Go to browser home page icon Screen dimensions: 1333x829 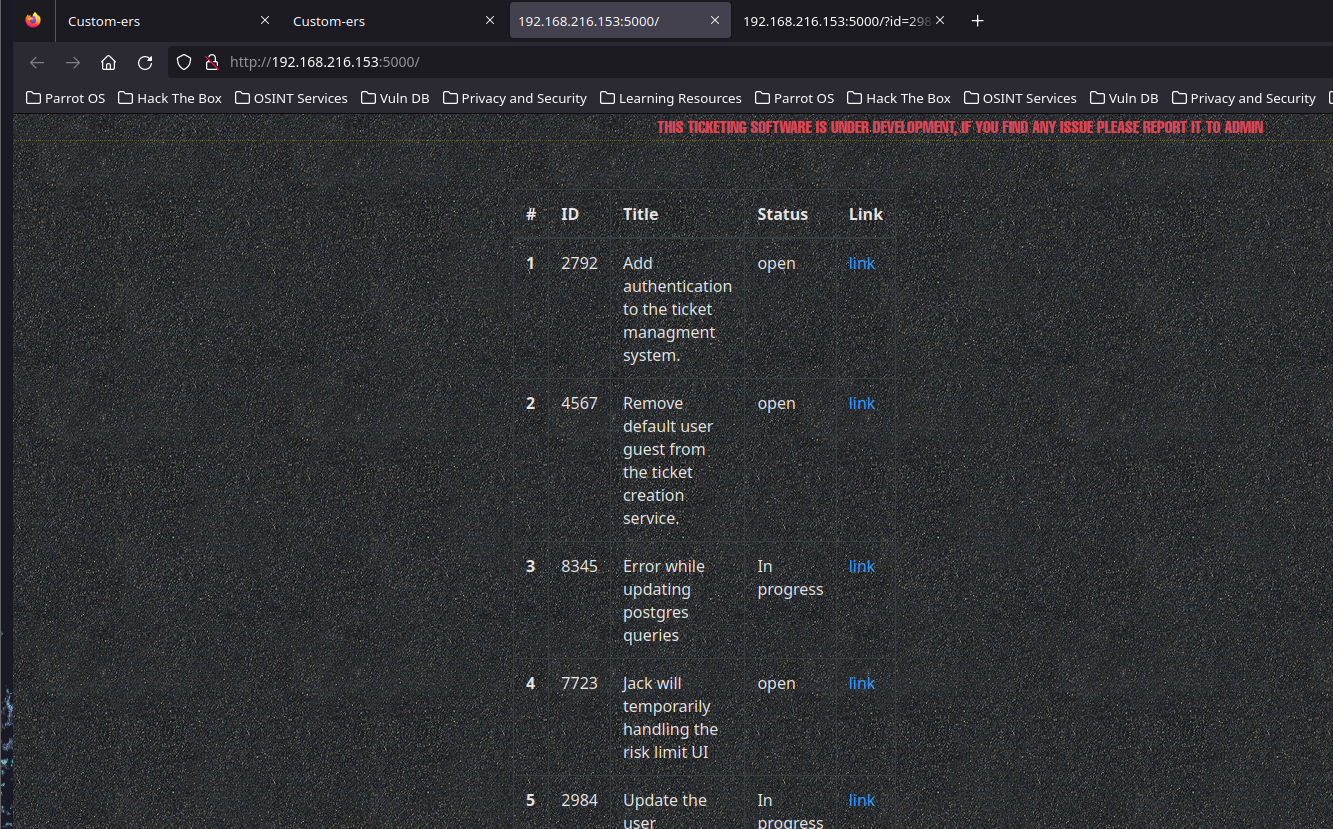(109, 62)
